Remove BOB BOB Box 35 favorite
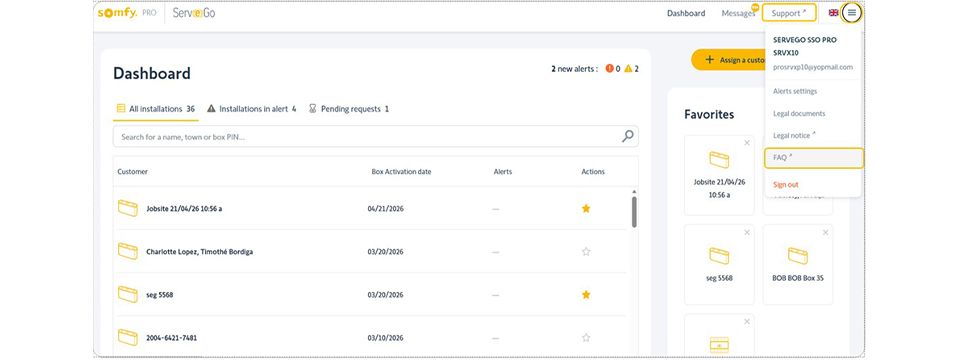This screenshot has height=360, width=960. [x=825, y=233]
